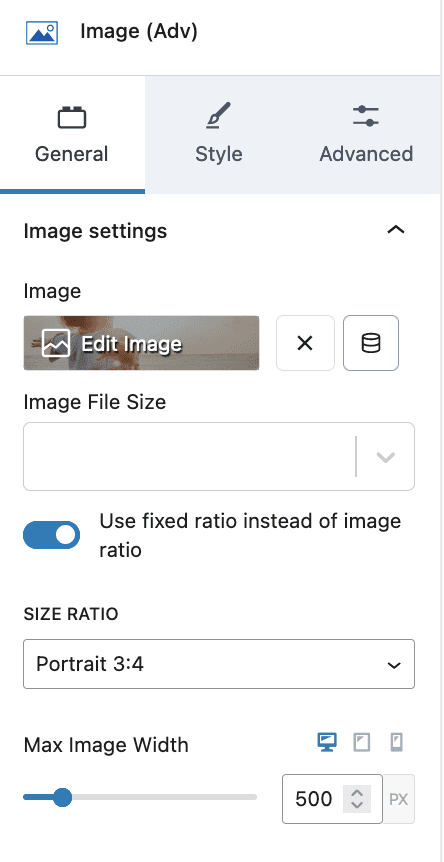Open the Image File Size dropdown

click(x=219, y=456)
